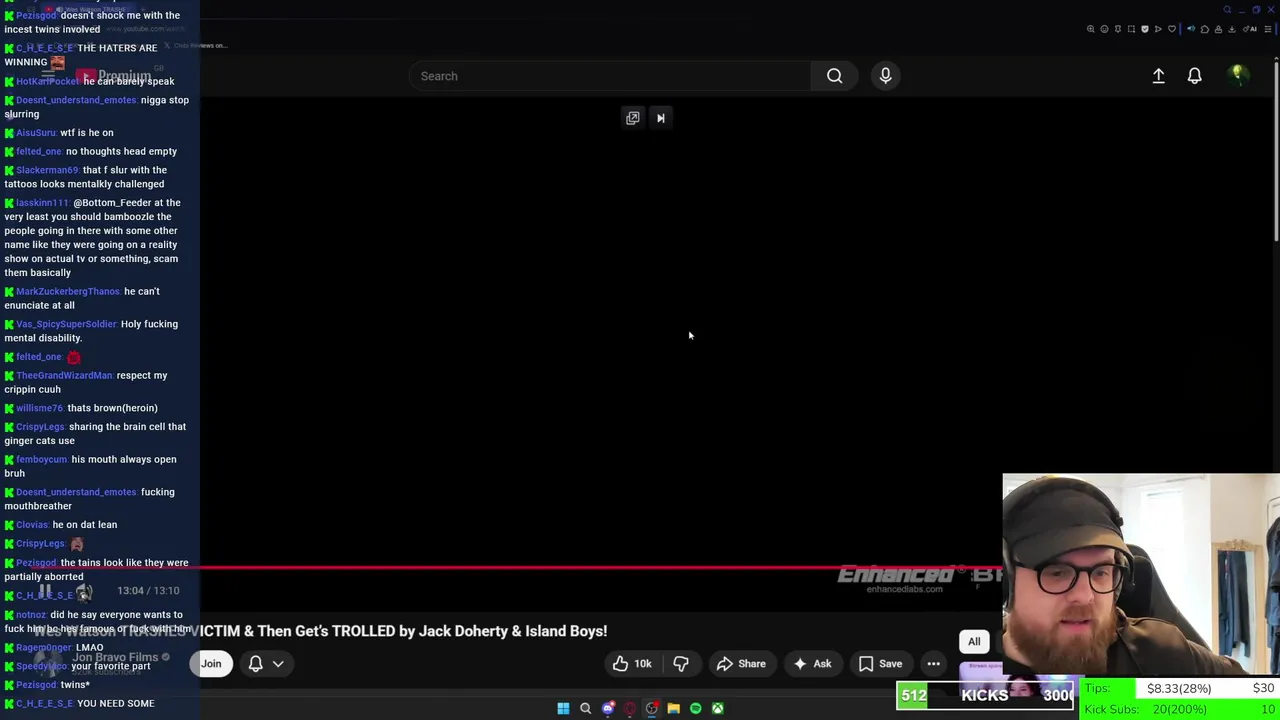Open the browser downloads icon
This screenshot has height=720, width=1280.
pyautogui.click(x=1231, y=29)
